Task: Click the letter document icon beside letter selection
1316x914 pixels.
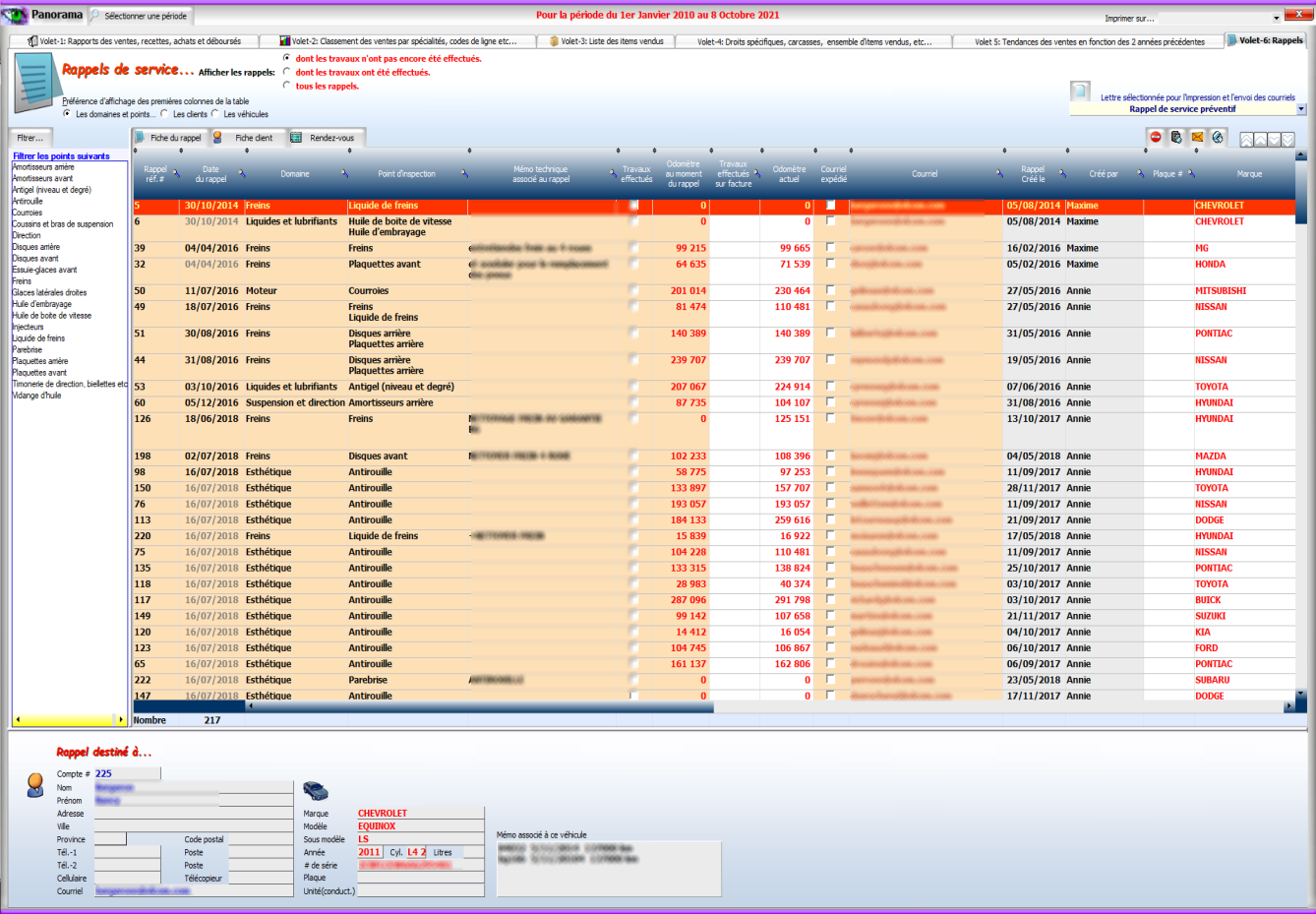Action: pos(1080,91)
